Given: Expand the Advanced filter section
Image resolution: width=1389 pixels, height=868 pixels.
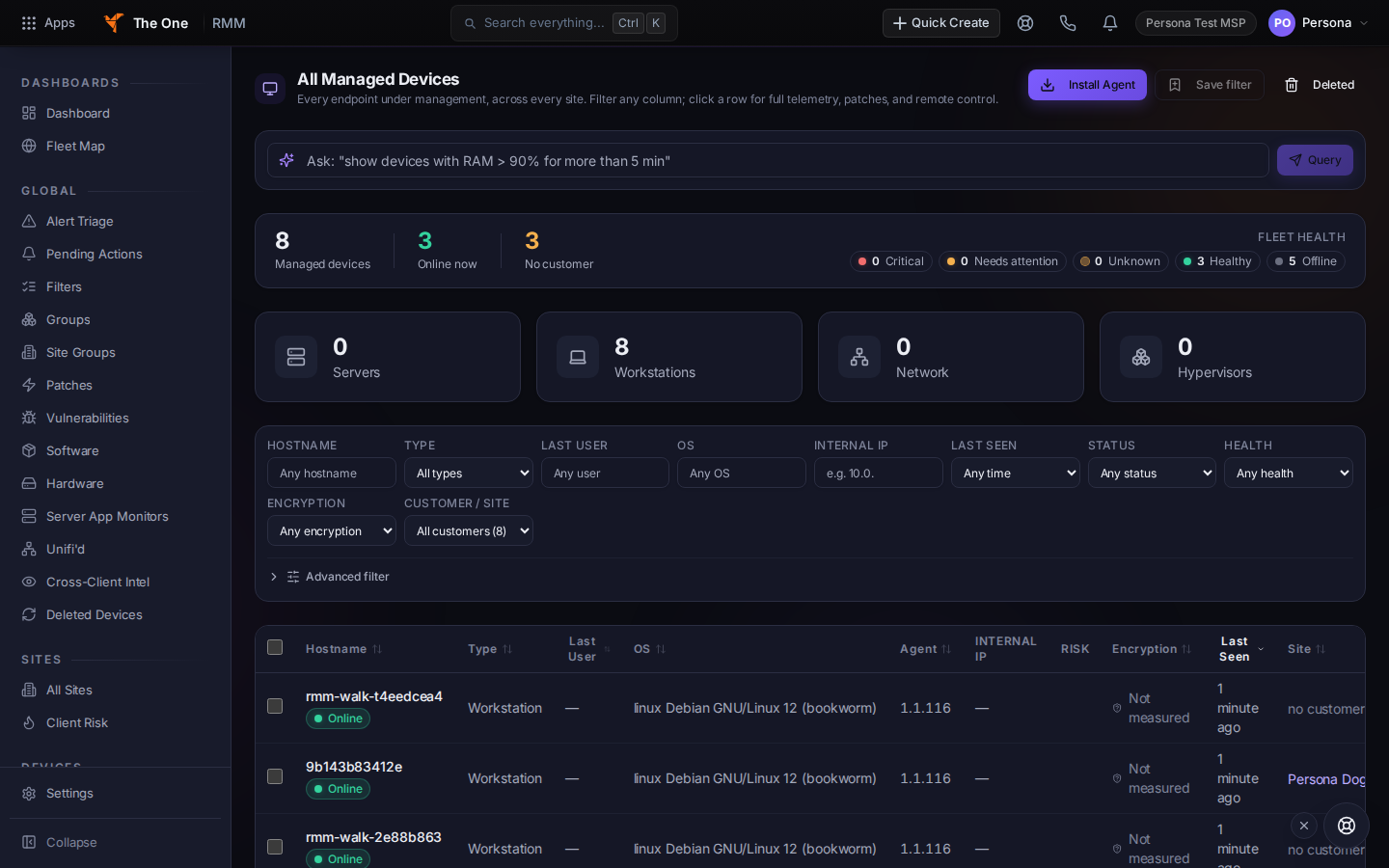Looking at the screenshot, I should point(329,577).
